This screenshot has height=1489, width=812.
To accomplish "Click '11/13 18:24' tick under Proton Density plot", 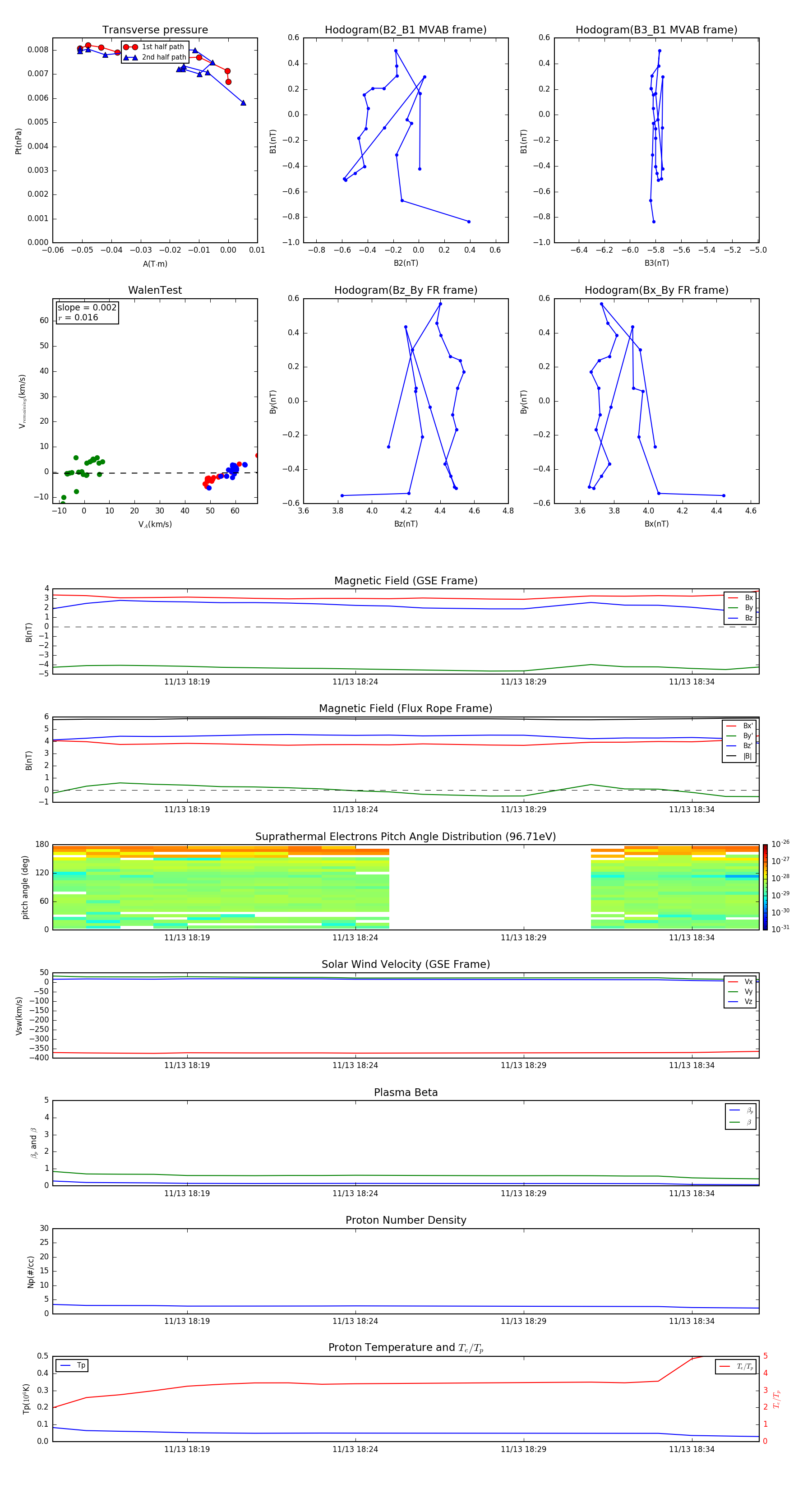I will (355, 1321).
